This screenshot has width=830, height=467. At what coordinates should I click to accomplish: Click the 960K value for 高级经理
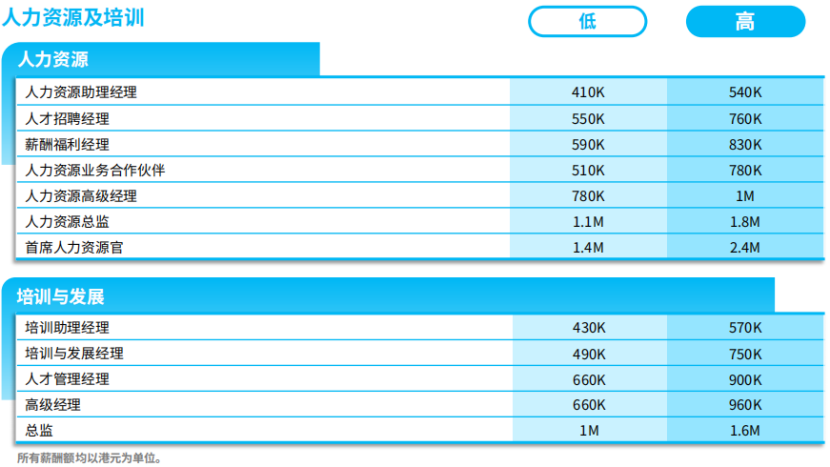[745, 405]
